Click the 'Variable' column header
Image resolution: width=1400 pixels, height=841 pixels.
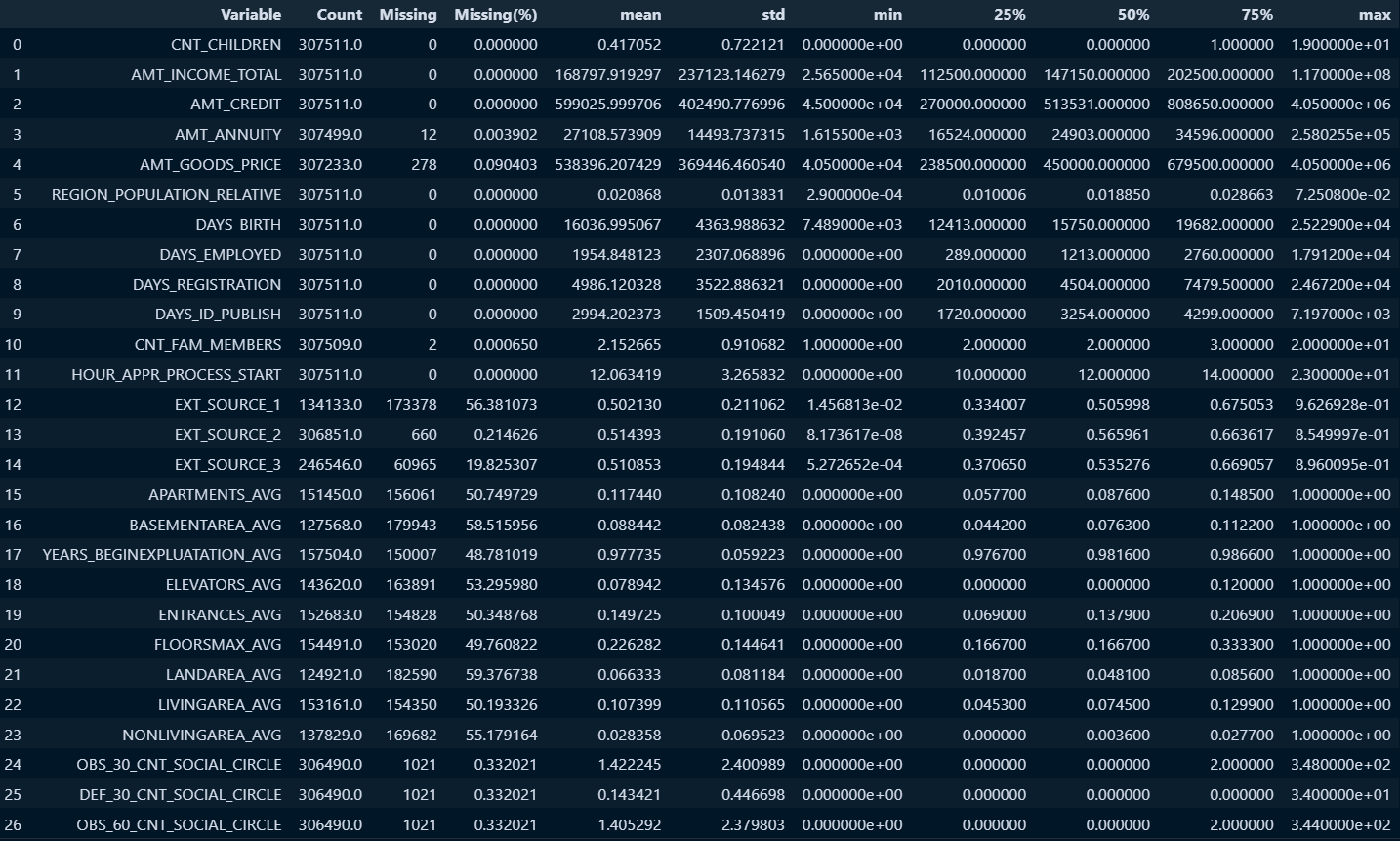(x=250, y=15)
